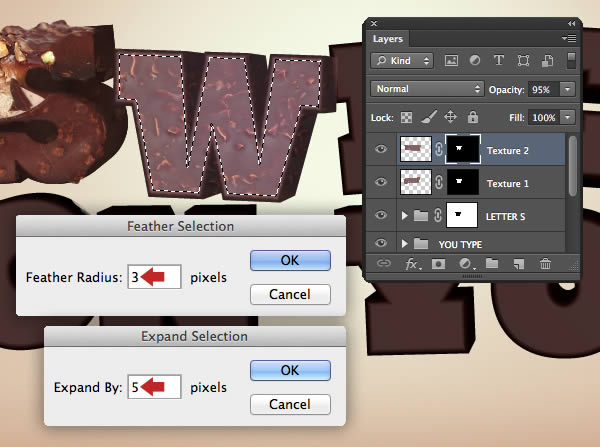The width and height of the screenshot is (600, 447).
Task: Filter layers by pixel layer icon
Action: [x=451, y=60]
